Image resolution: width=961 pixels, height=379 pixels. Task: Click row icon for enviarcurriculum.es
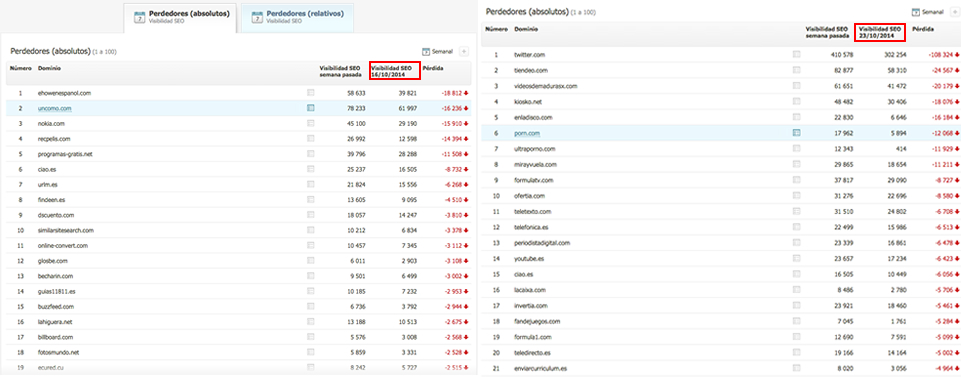796,369
